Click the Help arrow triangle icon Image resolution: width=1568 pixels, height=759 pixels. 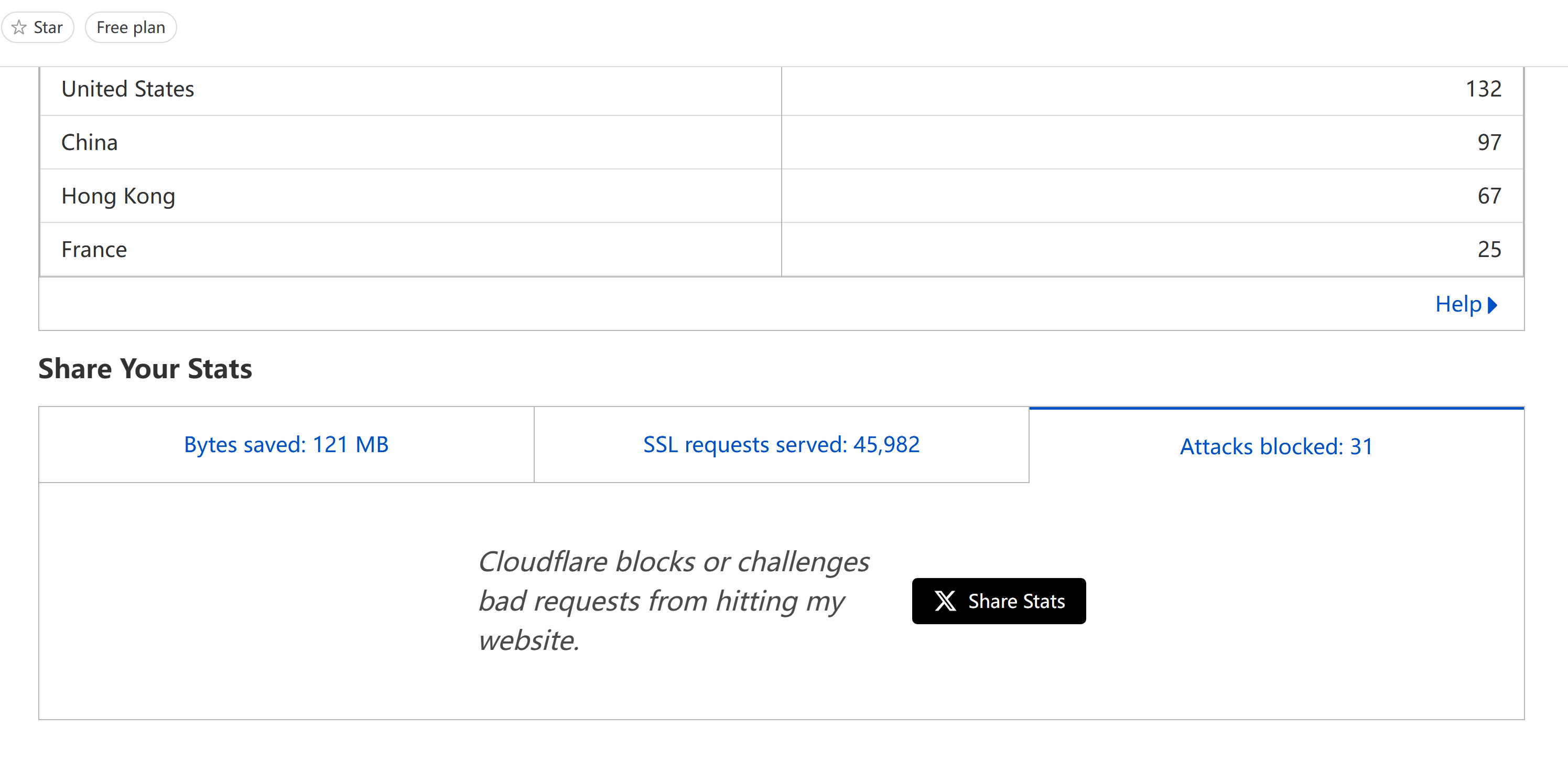point(1492,305)
